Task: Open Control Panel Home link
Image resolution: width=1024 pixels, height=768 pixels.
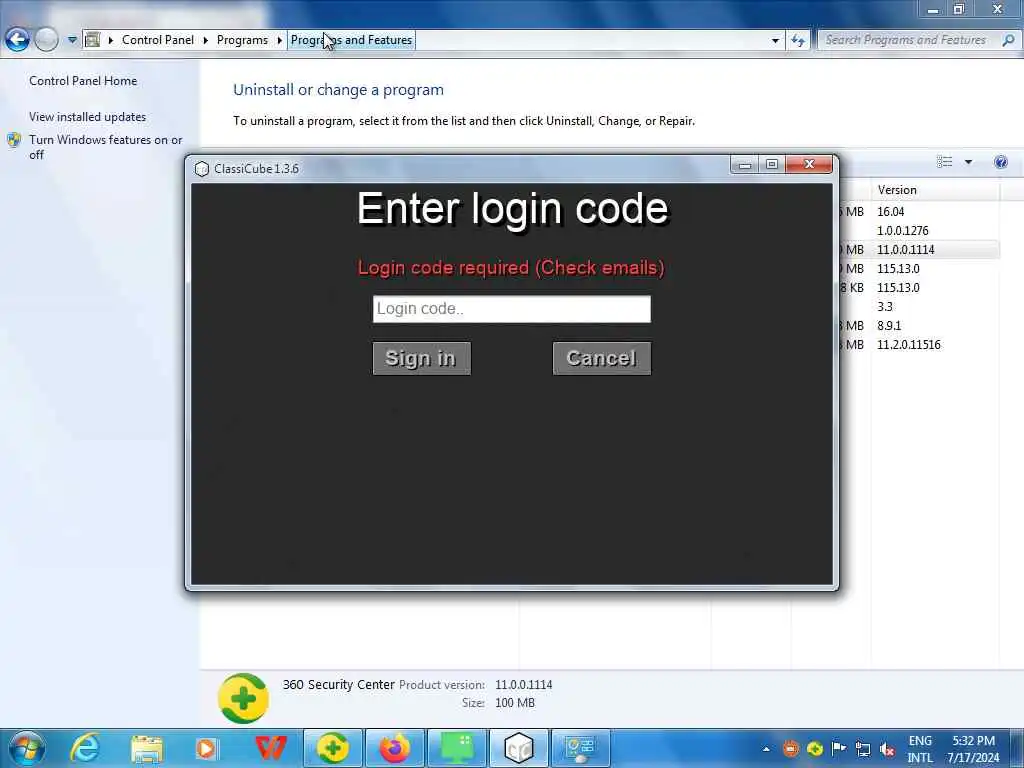Action: 83,81
